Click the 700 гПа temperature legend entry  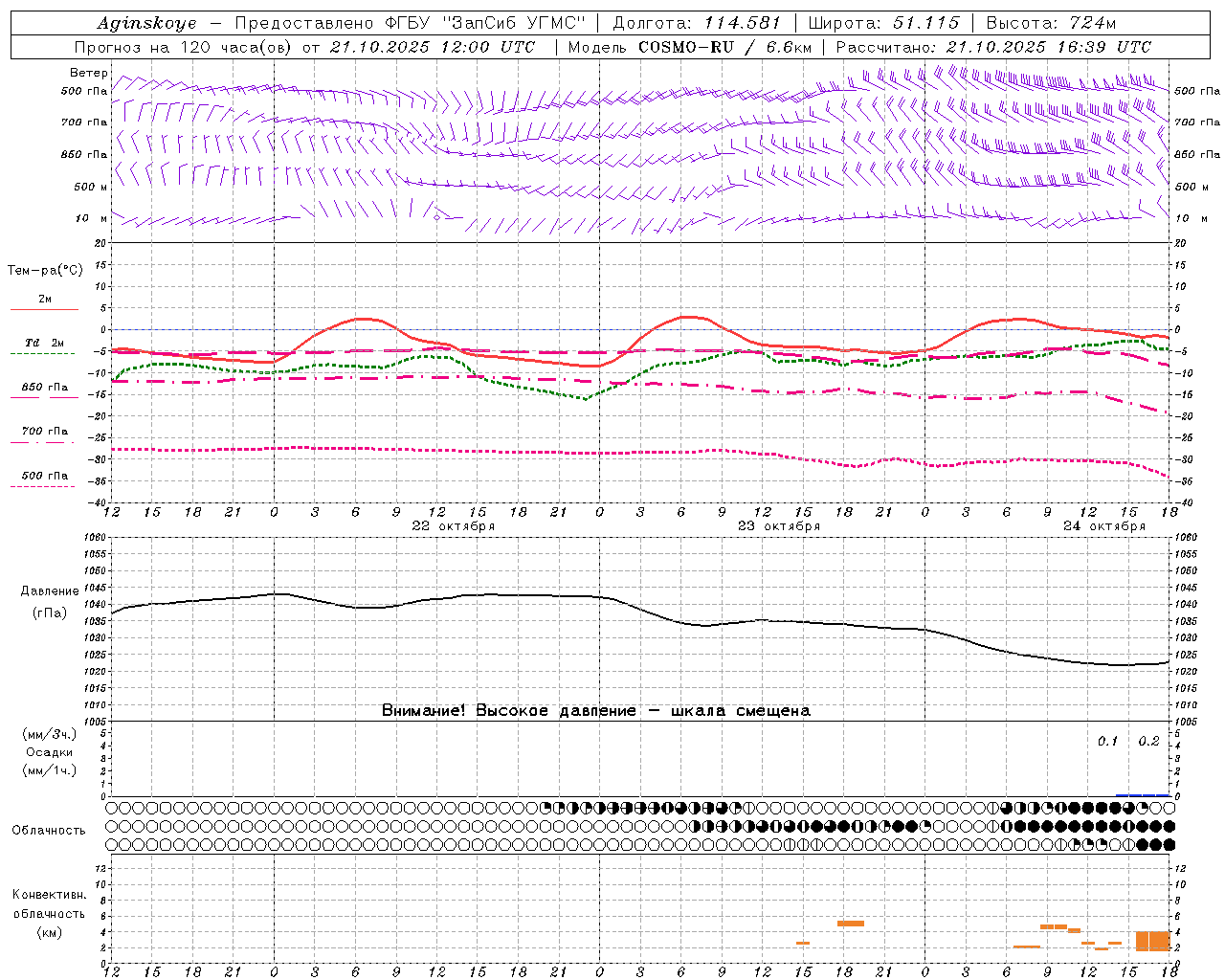44,432
